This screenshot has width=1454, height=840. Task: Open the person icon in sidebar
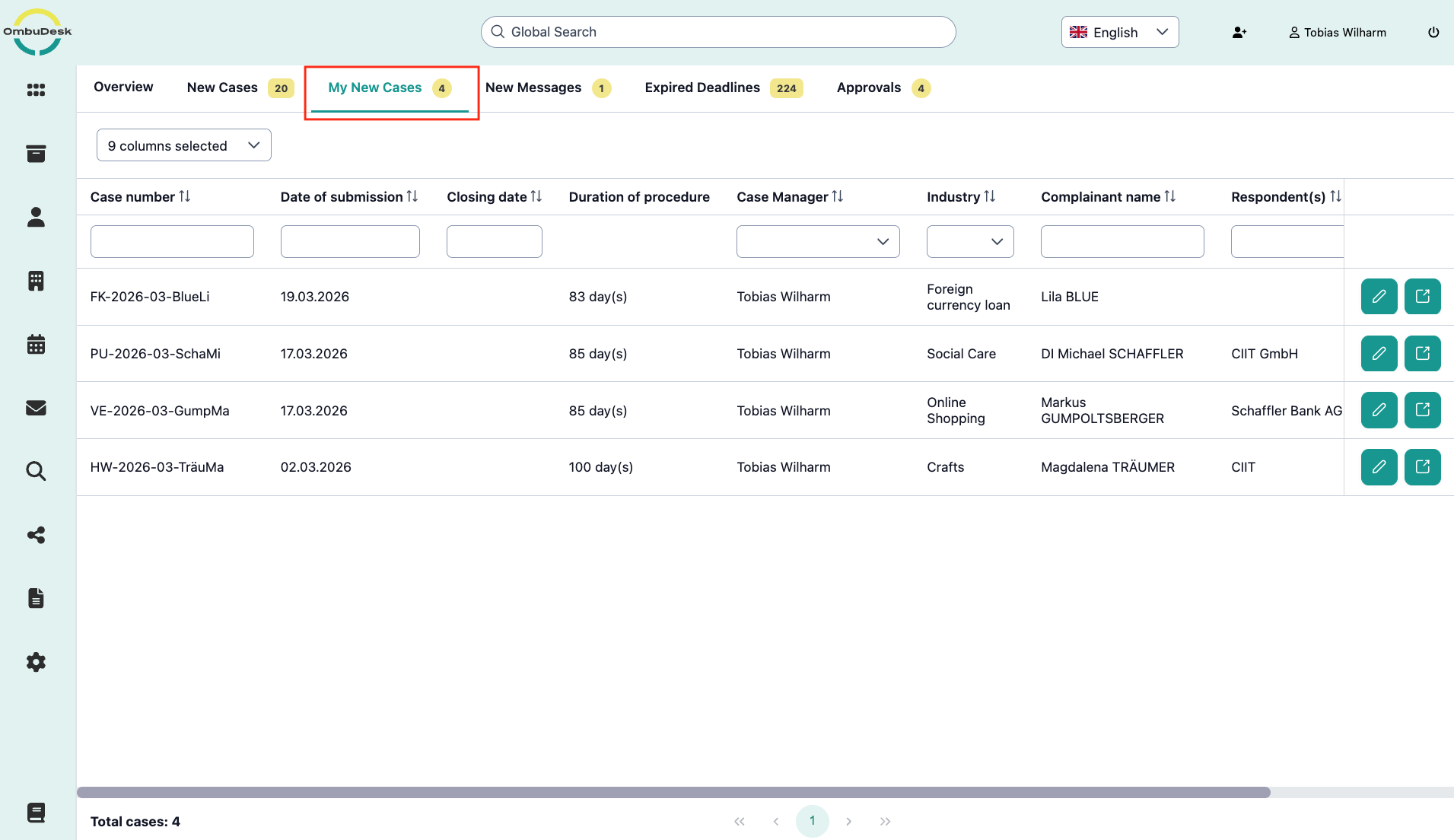pos(36,217)
